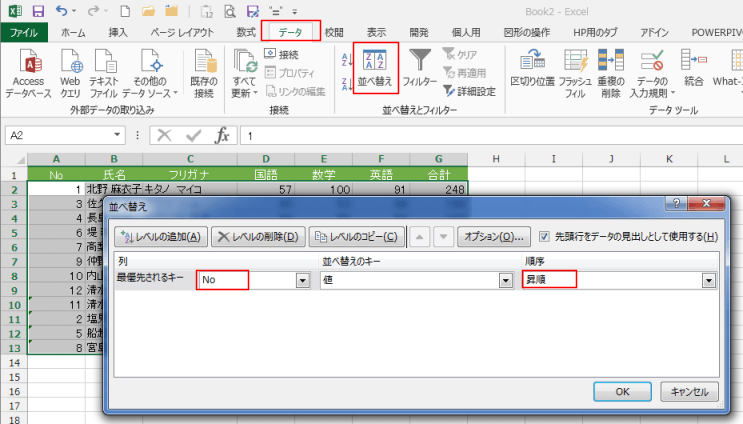Click the move level down arrow button
The image size is (743, 424).
(x=443, y=236)
